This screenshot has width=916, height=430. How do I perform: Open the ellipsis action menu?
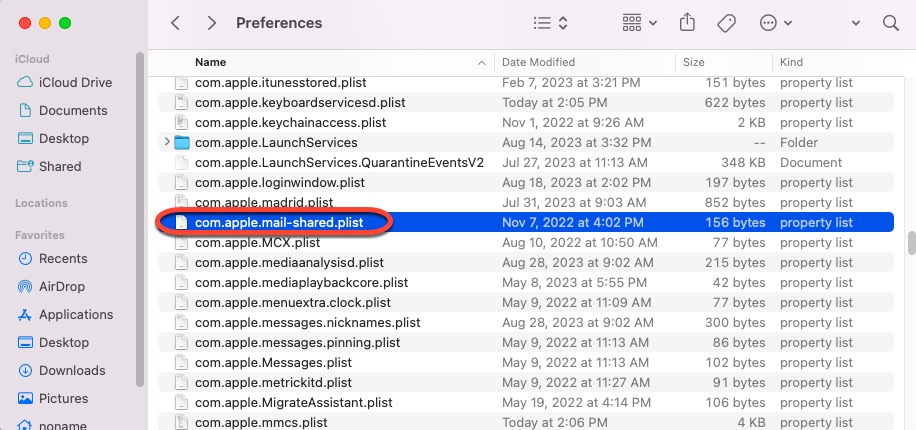tap(775, 22)
